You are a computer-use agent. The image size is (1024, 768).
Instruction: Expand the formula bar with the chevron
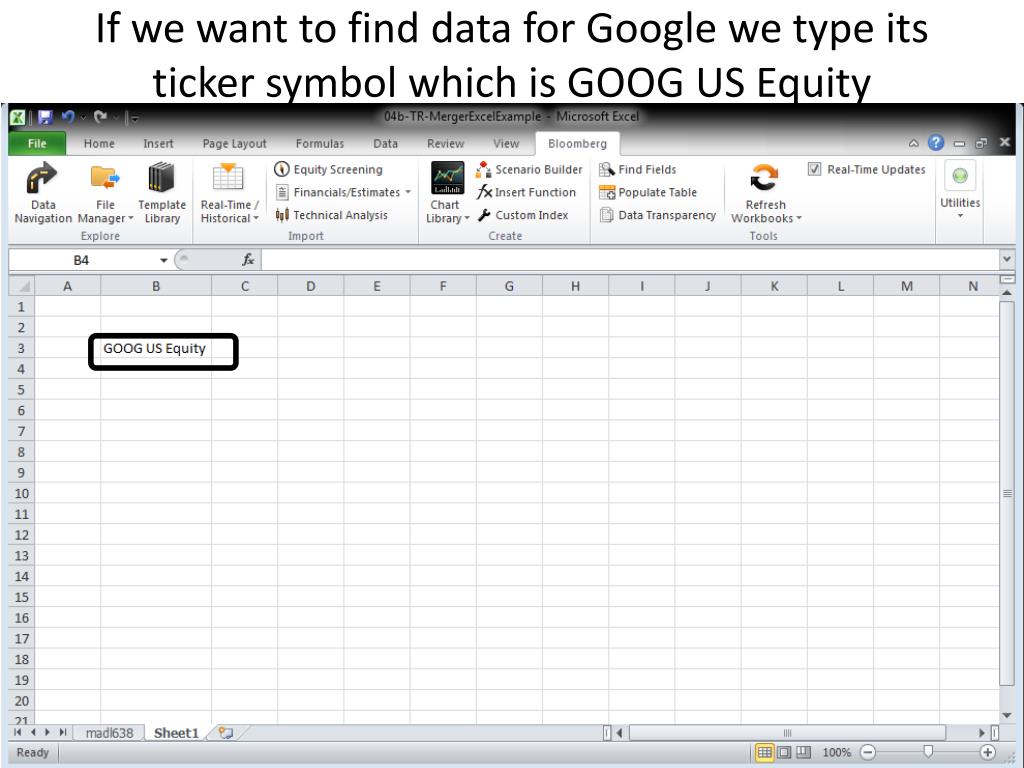click(x=1006, y=260)
